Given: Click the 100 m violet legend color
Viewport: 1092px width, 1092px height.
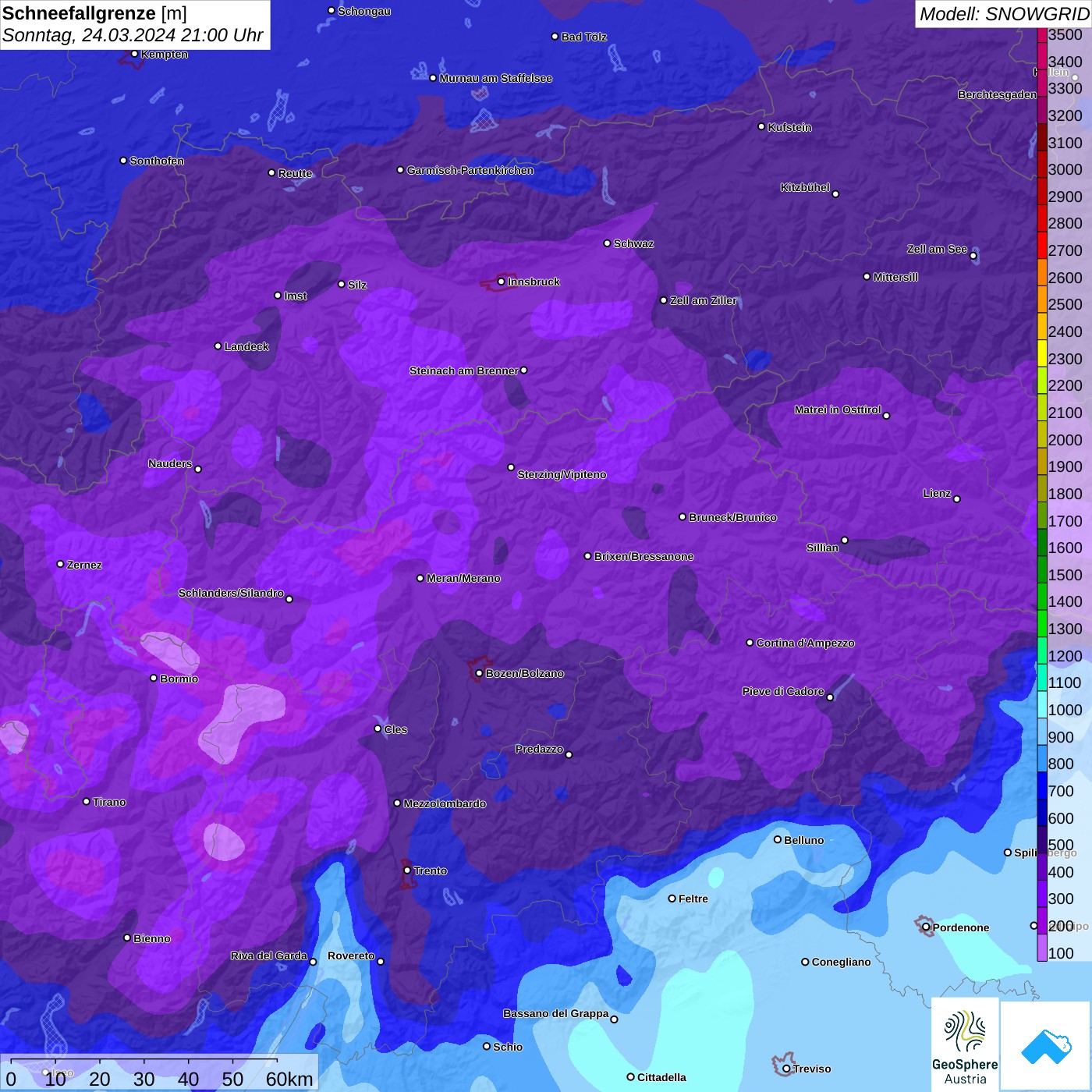Looking at the screenshot, I should coord(1042,948).
